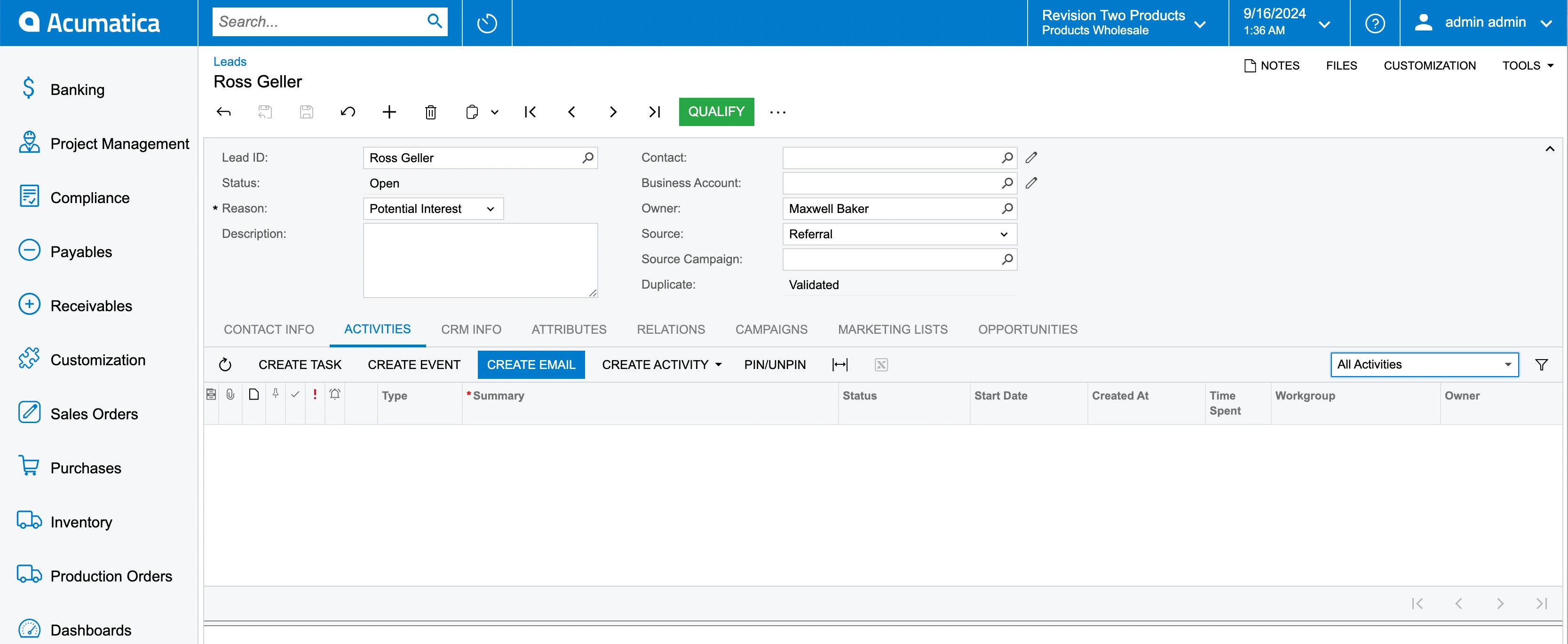1568x644 pixels.
Task: Click the Lead ID search input field
Action: pyautogui.click(x=481, y=157)
